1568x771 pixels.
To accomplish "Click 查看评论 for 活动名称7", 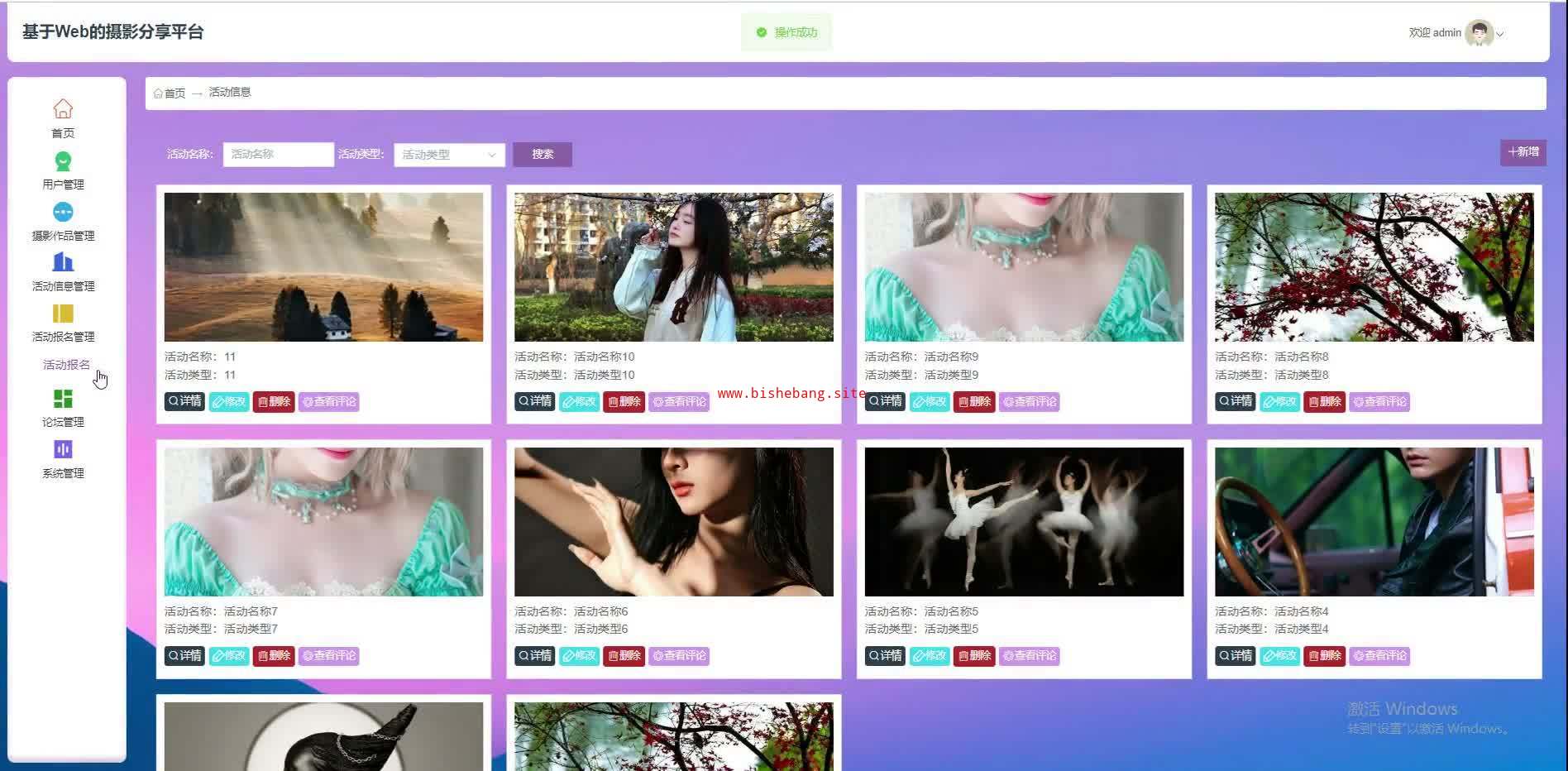I will point(328,656).
